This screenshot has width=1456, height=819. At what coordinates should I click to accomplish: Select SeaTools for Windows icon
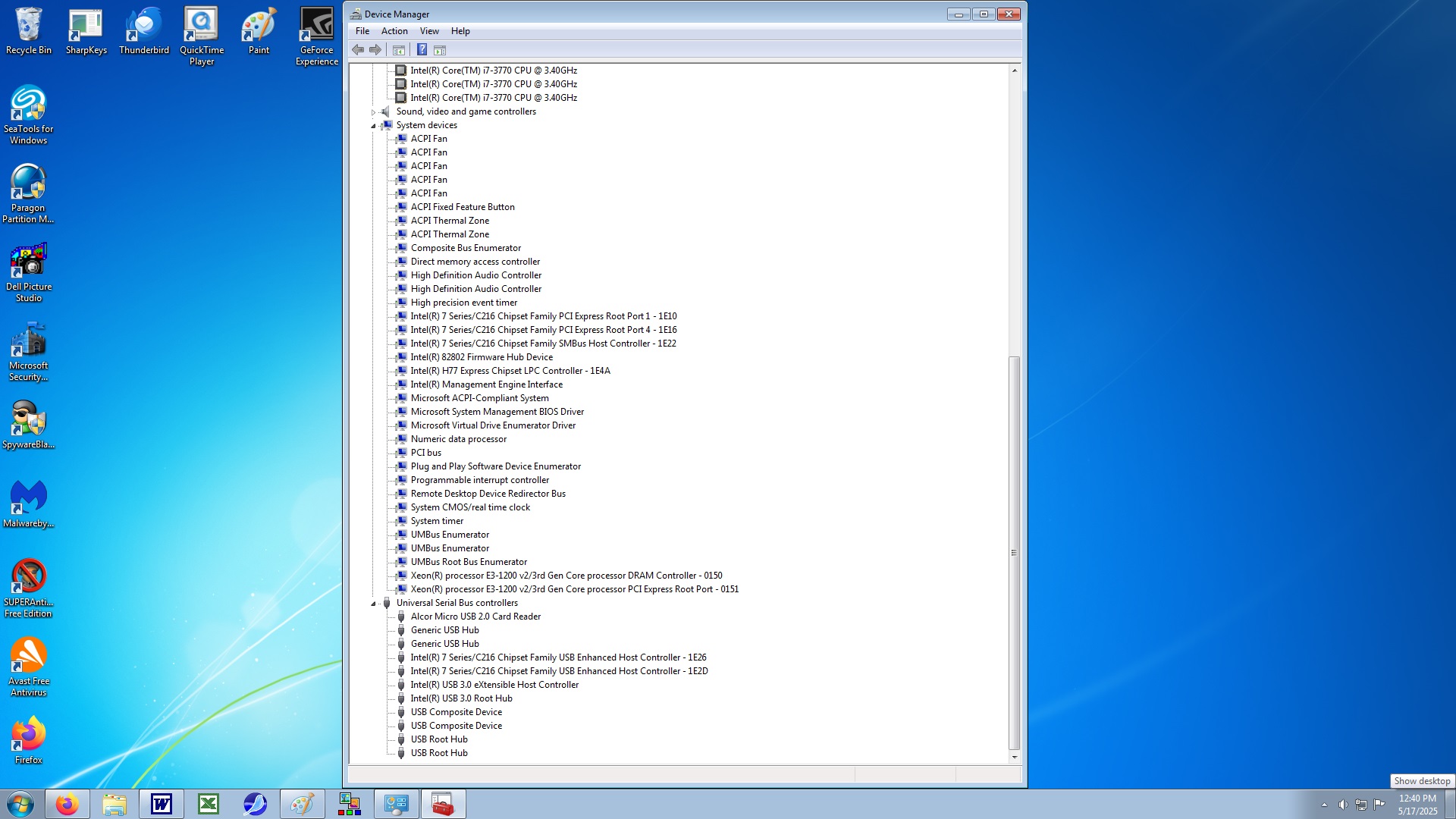tap(29, 115)
